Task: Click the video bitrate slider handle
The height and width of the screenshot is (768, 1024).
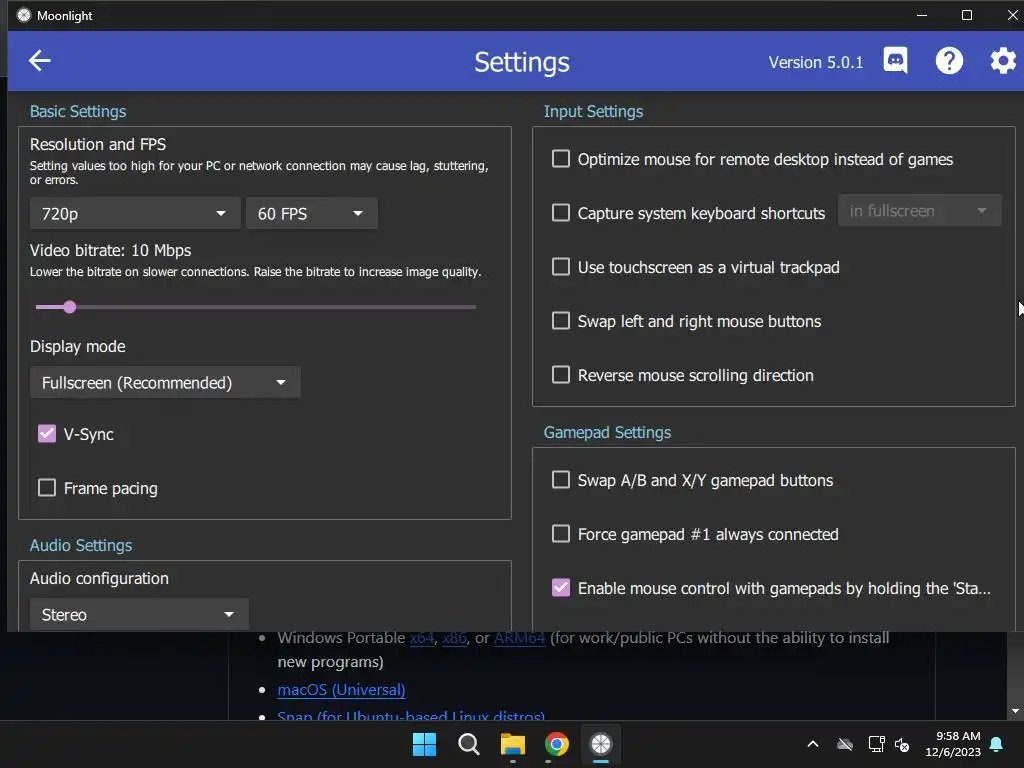Action: click(70, 307)
